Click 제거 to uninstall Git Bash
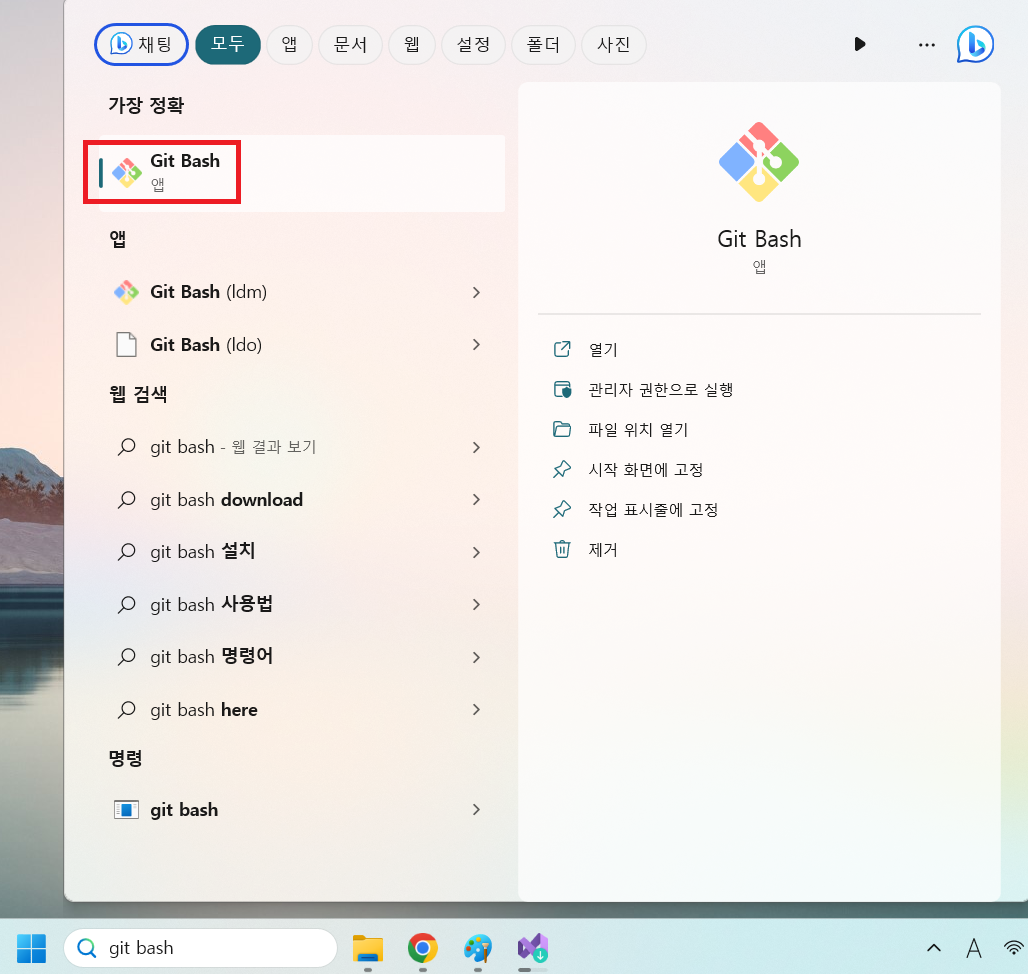1028x974 pixels. [603, 550]
